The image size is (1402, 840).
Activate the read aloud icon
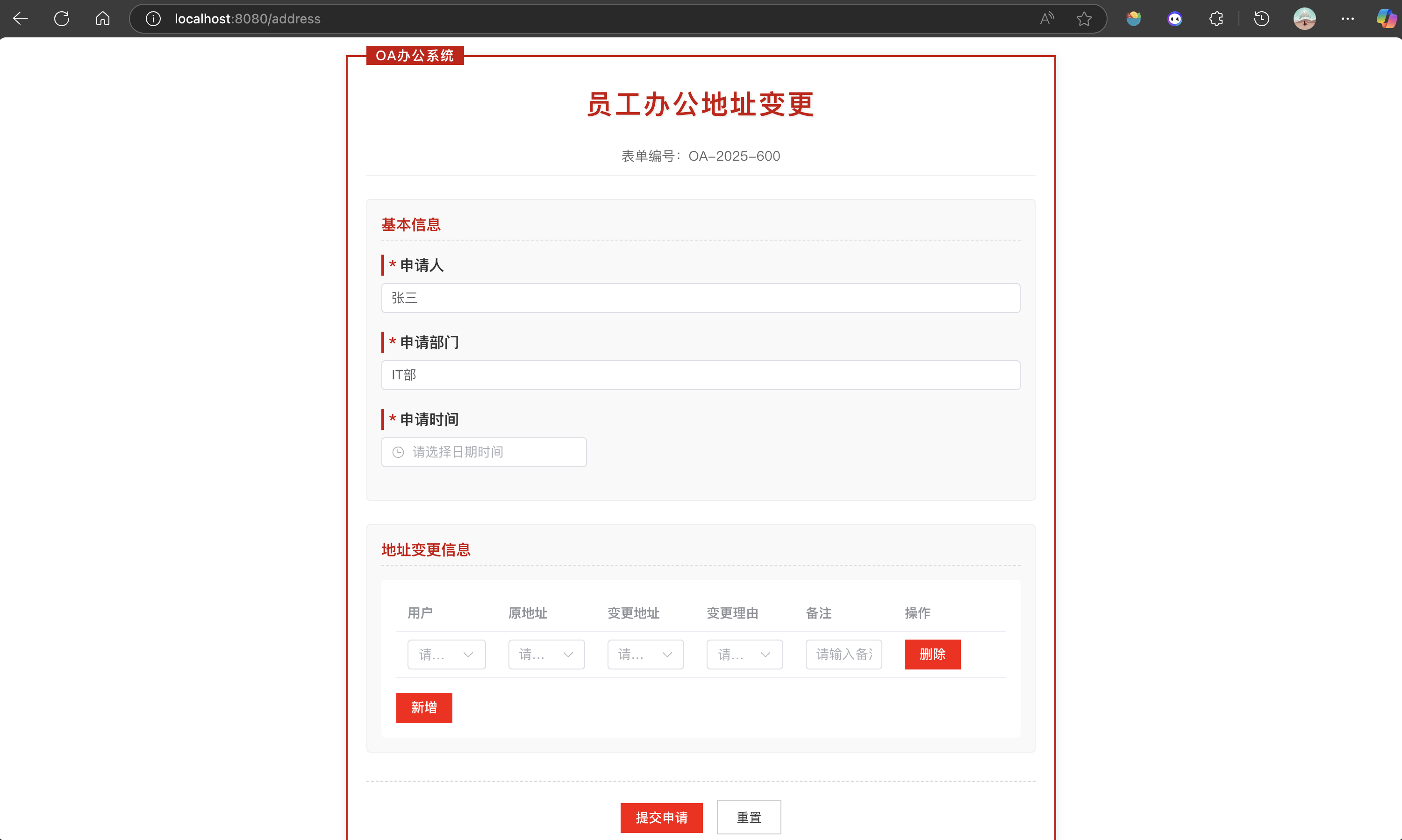tap(1047, 19)
